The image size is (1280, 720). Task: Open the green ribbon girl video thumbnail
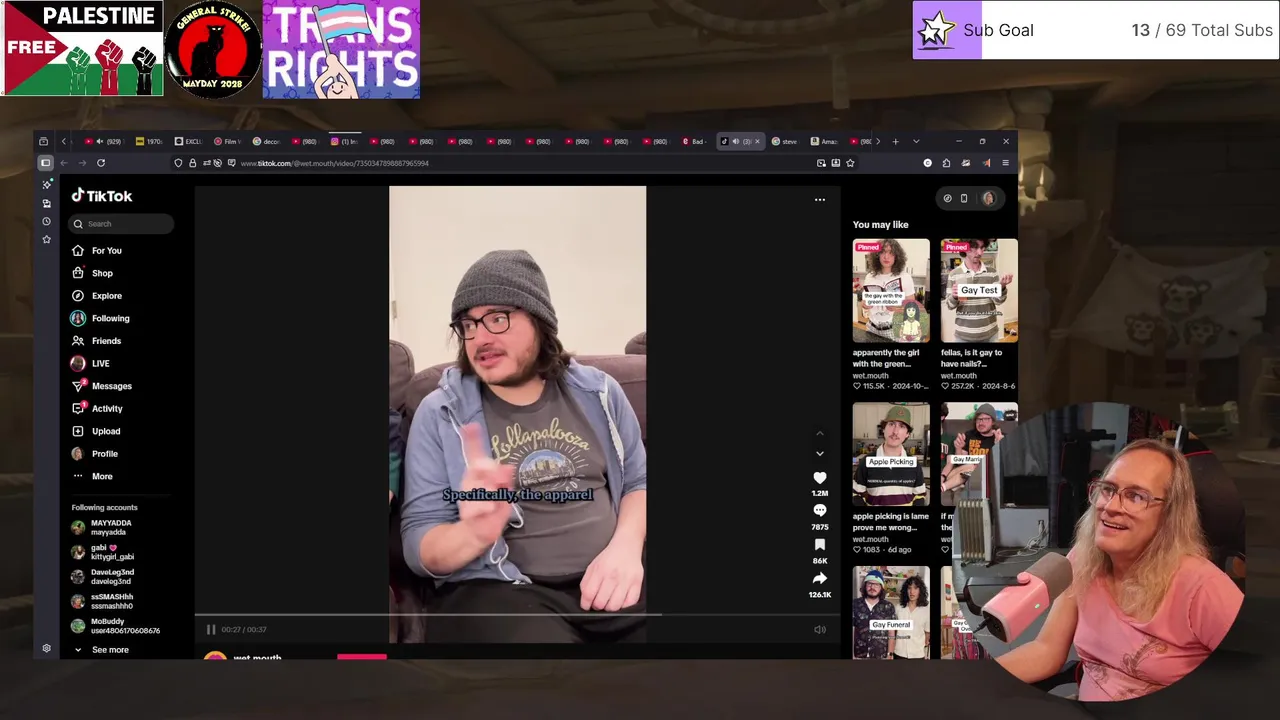(x=891, y=291)
